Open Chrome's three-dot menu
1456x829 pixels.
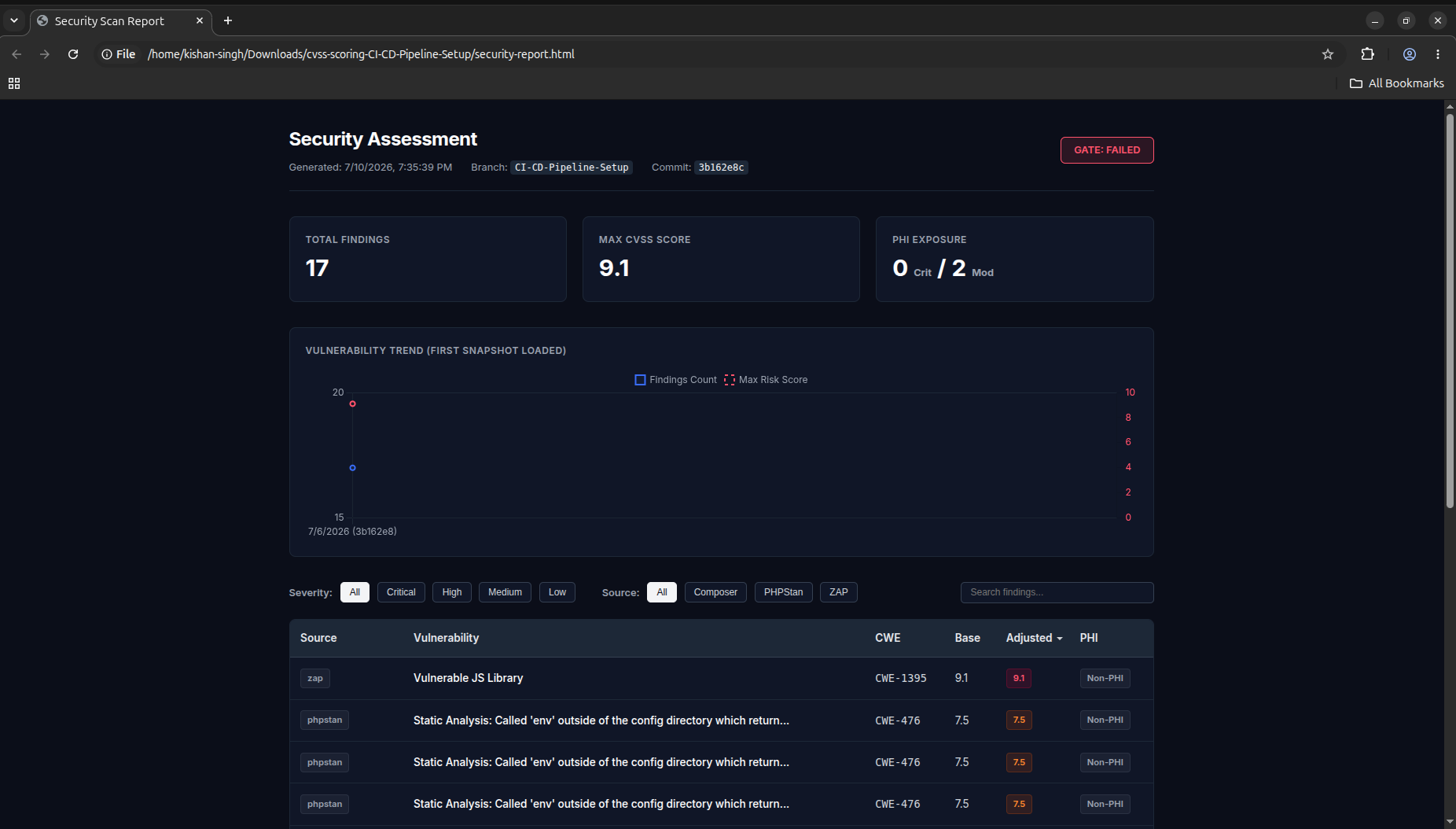[1438, 54]
